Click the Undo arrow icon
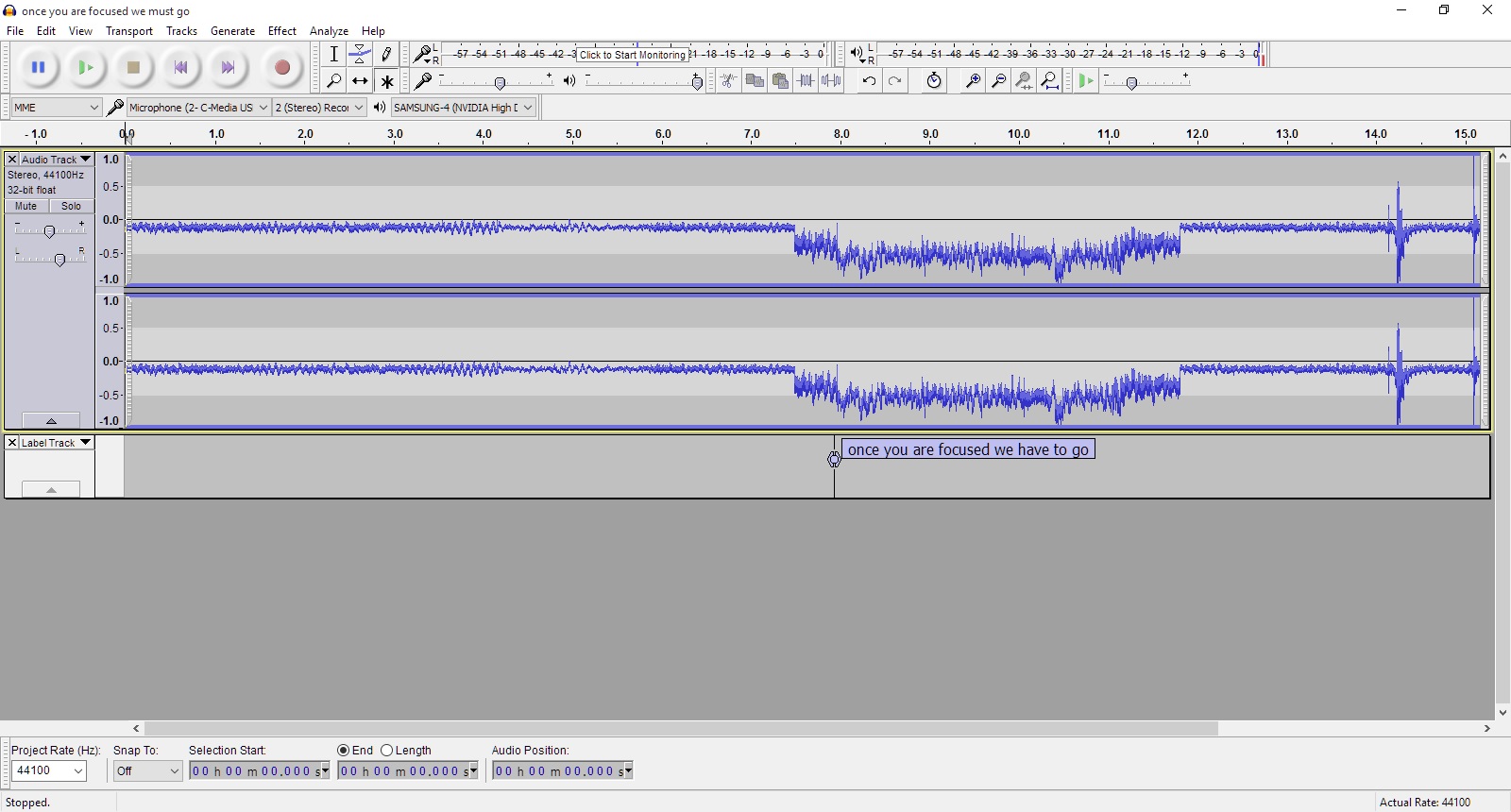Viewport: 1511px width, 812px height. (869, 81)
